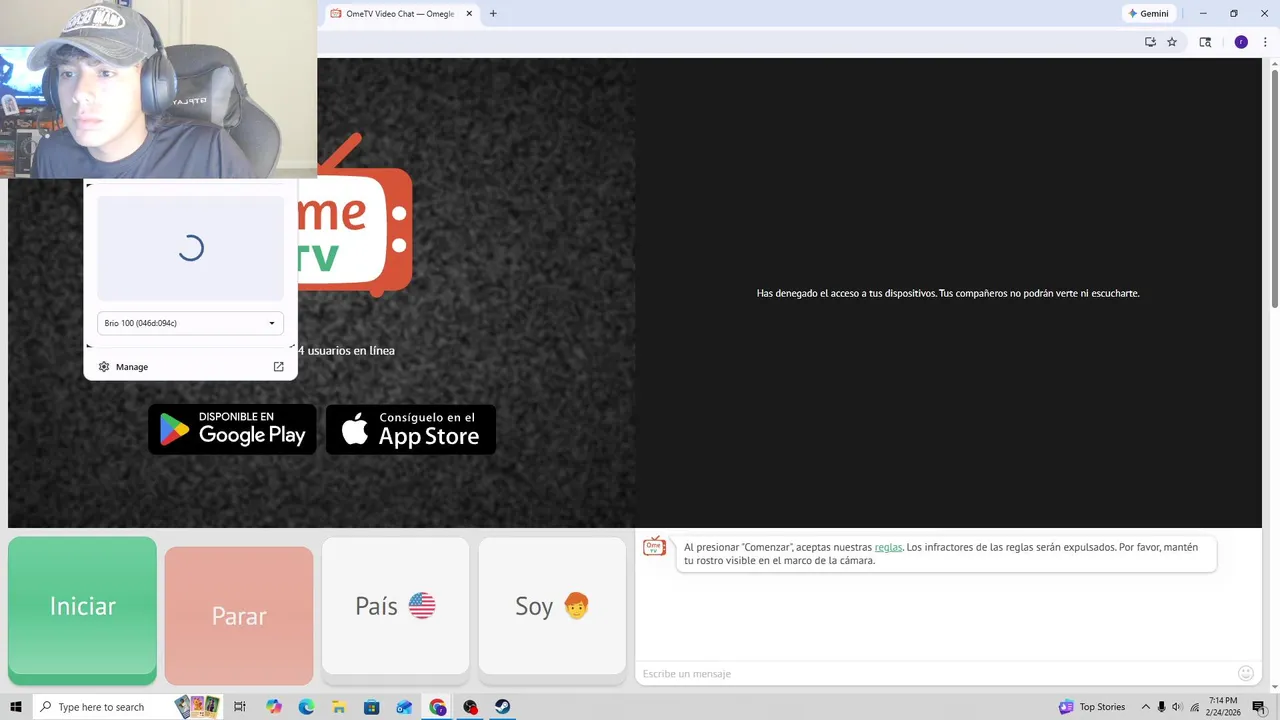Click the Gemini button in Chrome

[x=1148, y=14]
